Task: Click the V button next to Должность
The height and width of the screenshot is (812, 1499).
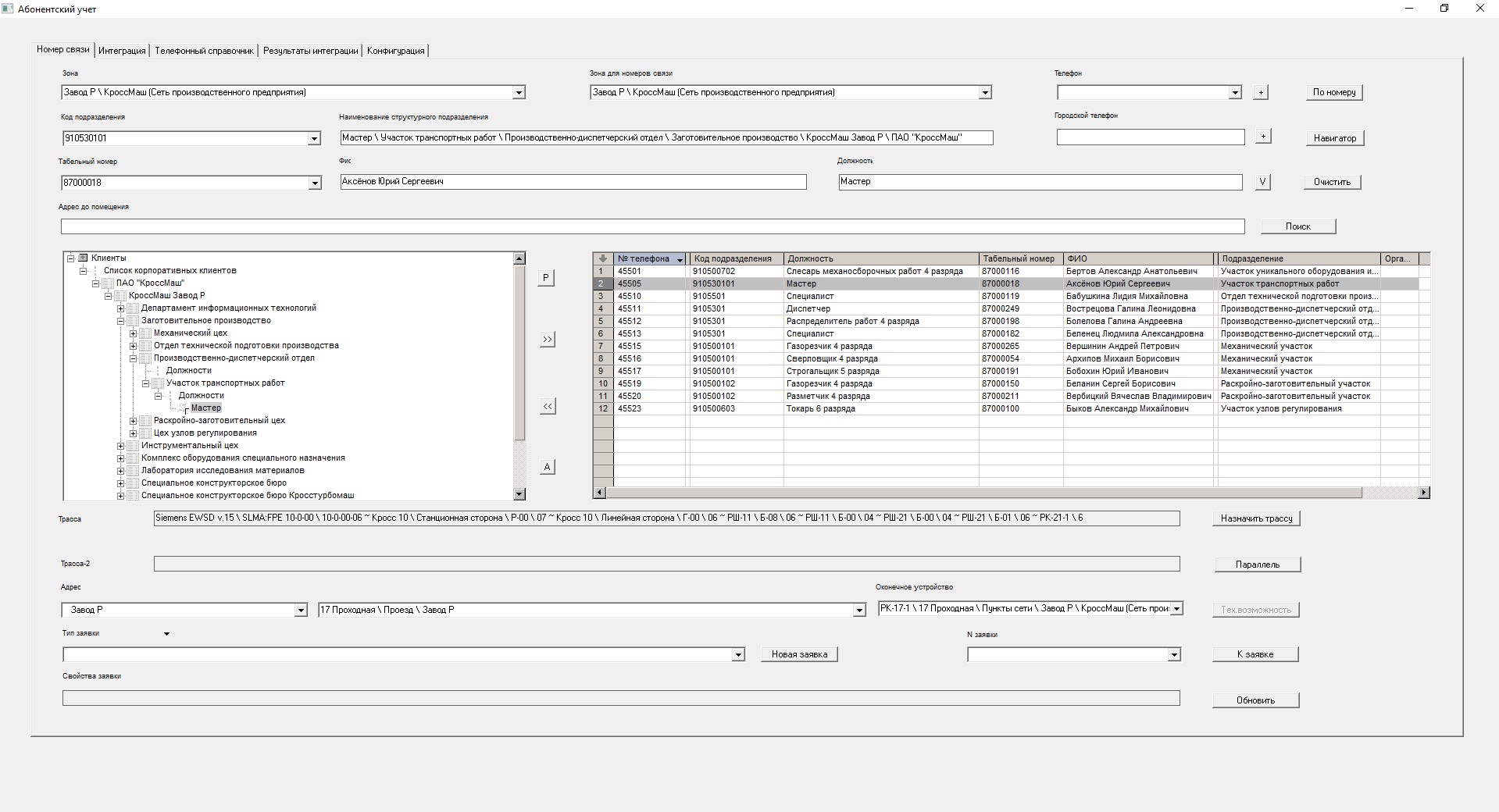Action: click(1262, 182)
